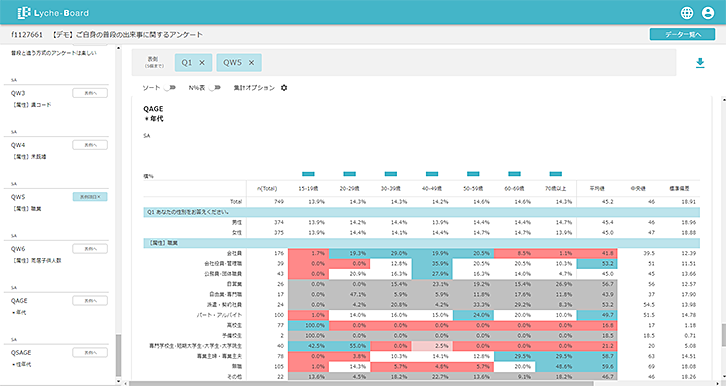Toggle the N%表 switch
The image size is (726, 386).
click(214, 87)
